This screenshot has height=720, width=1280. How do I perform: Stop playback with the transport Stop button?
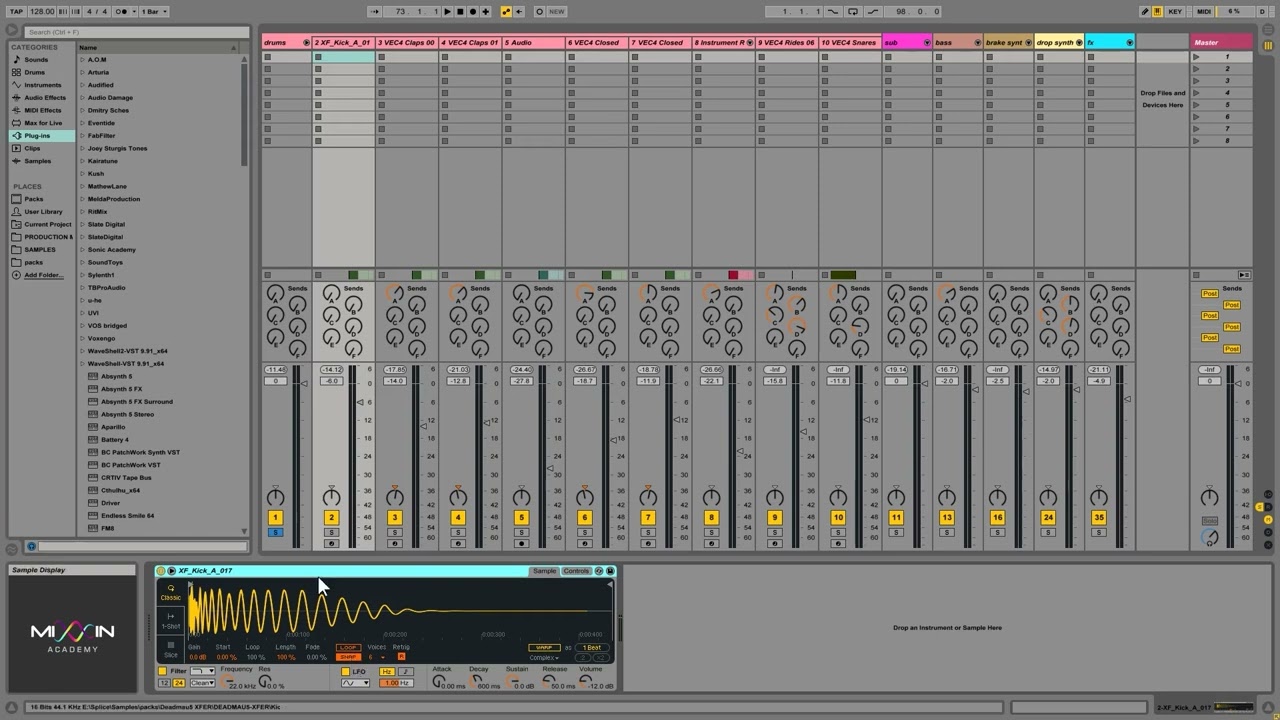click(460, 11)
